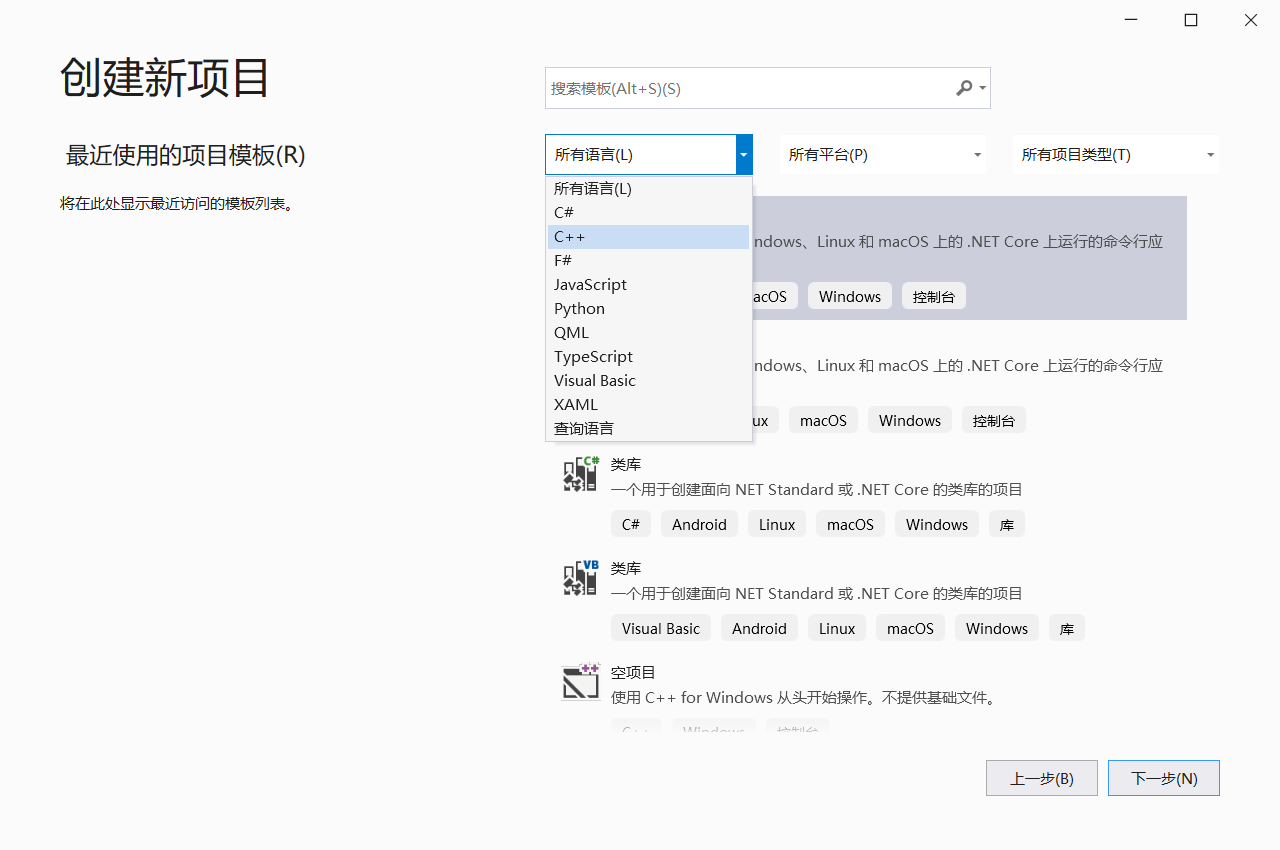Select the C# class library template icon
The height and width of the screenshot is (850, 1280).
580,474
